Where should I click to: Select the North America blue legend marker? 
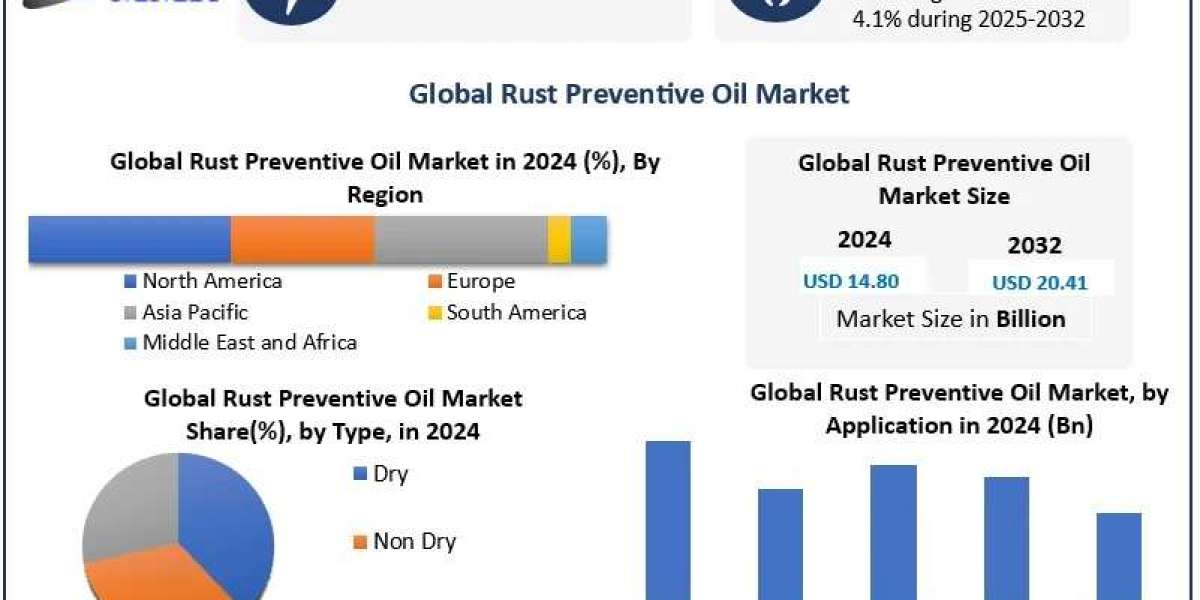(131, 282)
